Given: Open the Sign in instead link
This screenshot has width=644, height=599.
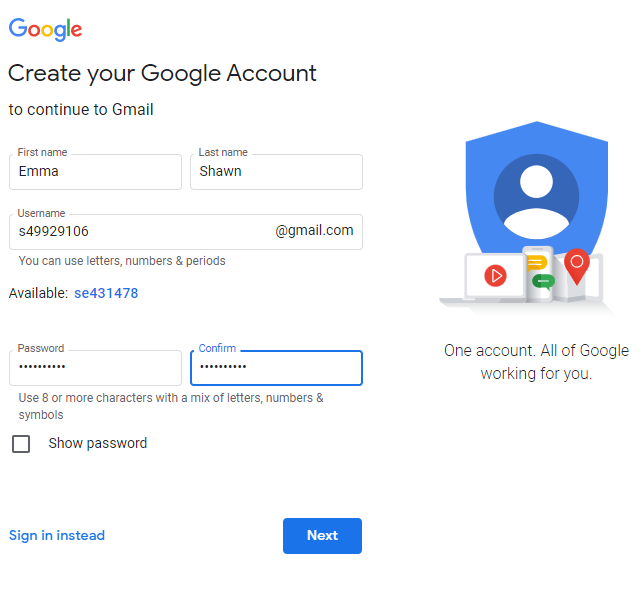Looking at the screenshot, I should click(57, 535).
